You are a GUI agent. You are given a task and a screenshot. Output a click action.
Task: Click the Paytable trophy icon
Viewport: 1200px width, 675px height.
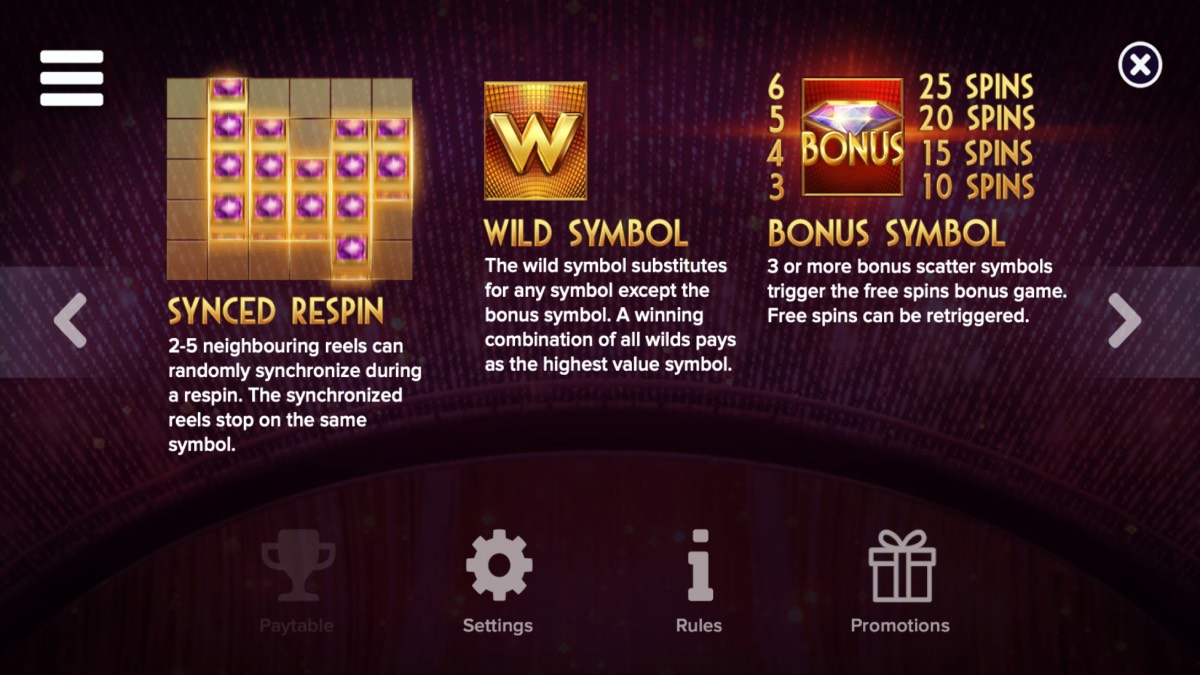click(297, 567)
